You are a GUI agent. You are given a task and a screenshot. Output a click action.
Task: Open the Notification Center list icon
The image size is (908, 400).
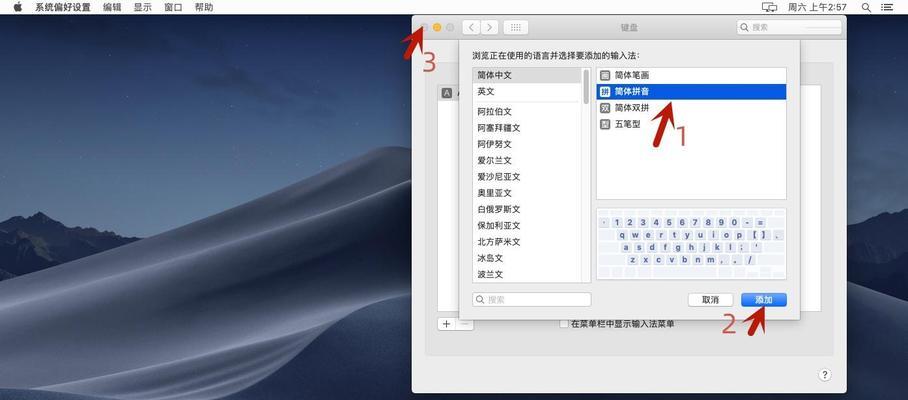[887, 8]
